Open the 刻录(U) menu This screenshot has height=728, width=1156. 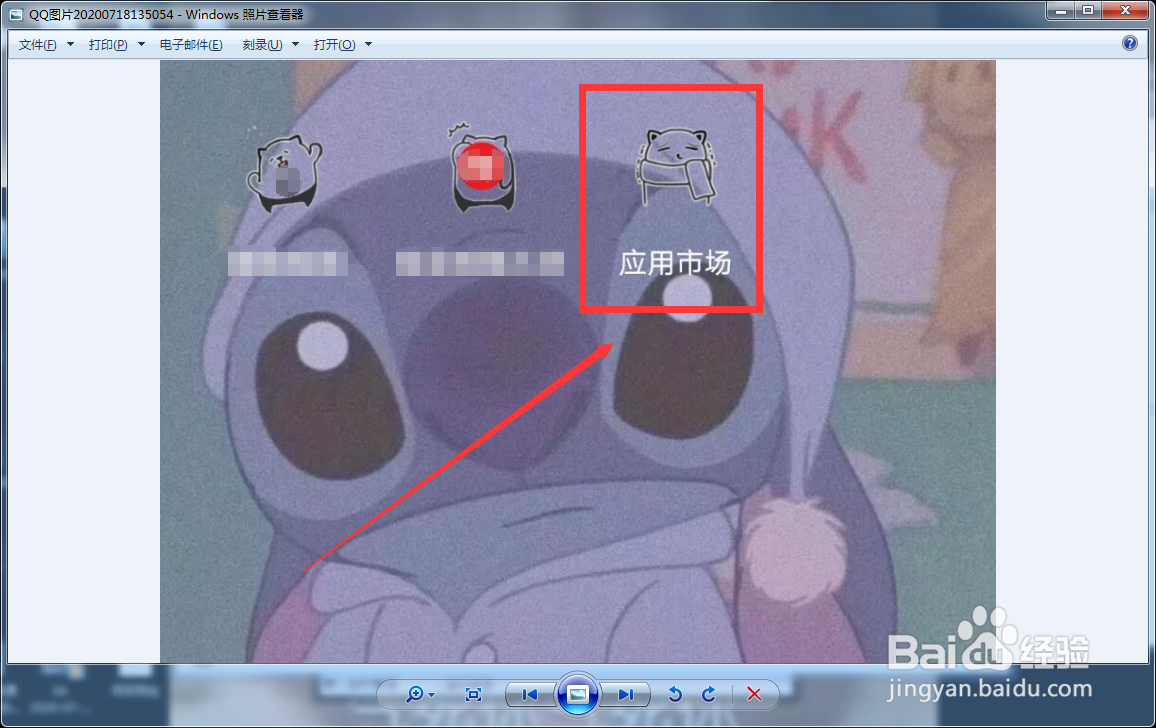coord(262,45)
